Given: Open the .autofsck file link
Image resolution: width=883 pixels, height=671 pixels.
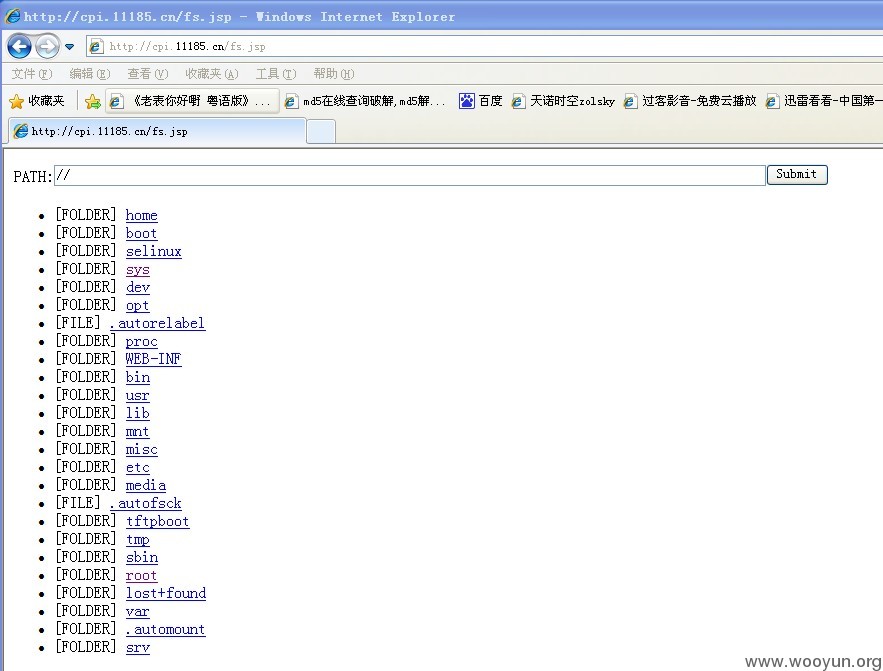Looking at the screenshot, I should coord(145,503).
